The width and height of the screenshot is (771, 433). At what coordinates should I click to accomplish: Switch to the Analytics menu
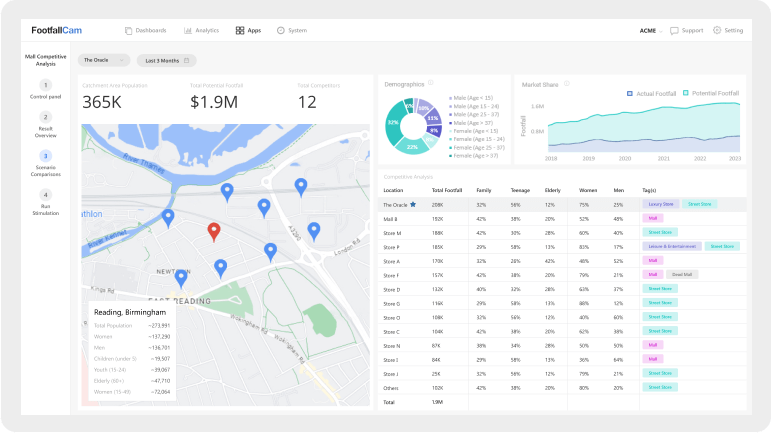coord(202,30)
